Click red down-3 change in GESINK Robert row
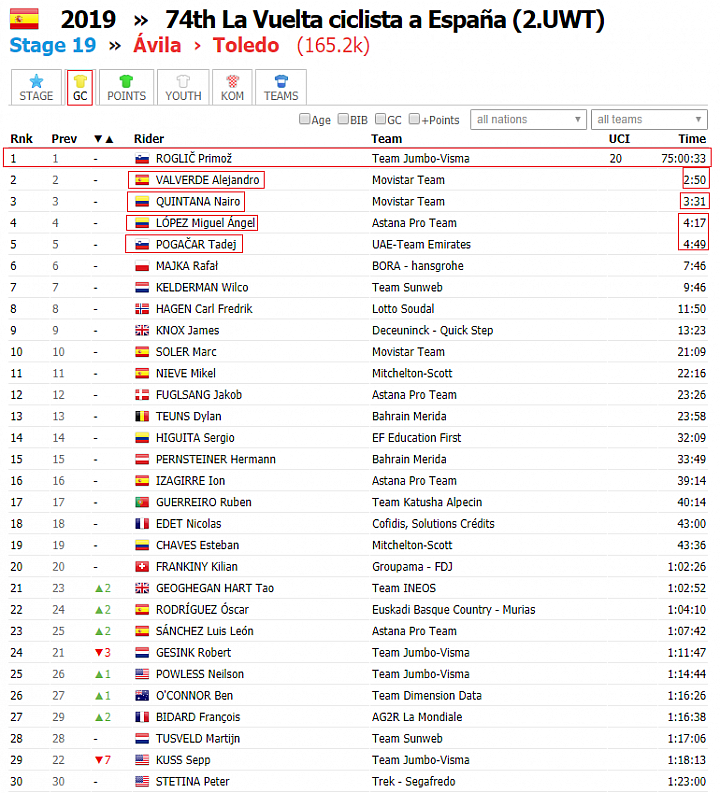Image resolution: width=720 pixels, height=793 pixels. [103, 653]
